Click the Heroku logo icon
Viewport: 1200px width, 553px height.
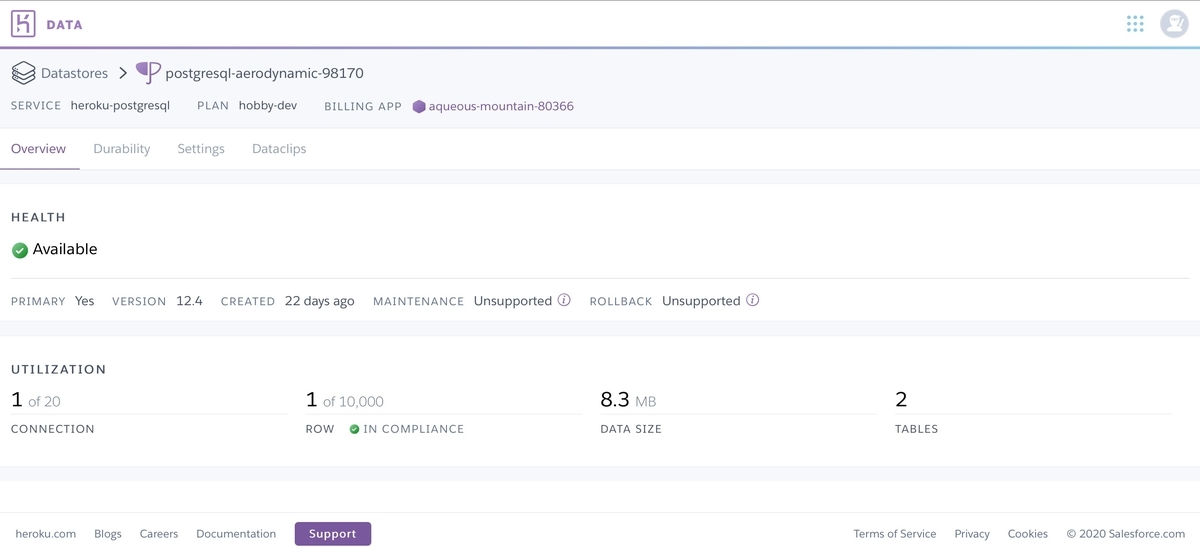tap(23, 24)
